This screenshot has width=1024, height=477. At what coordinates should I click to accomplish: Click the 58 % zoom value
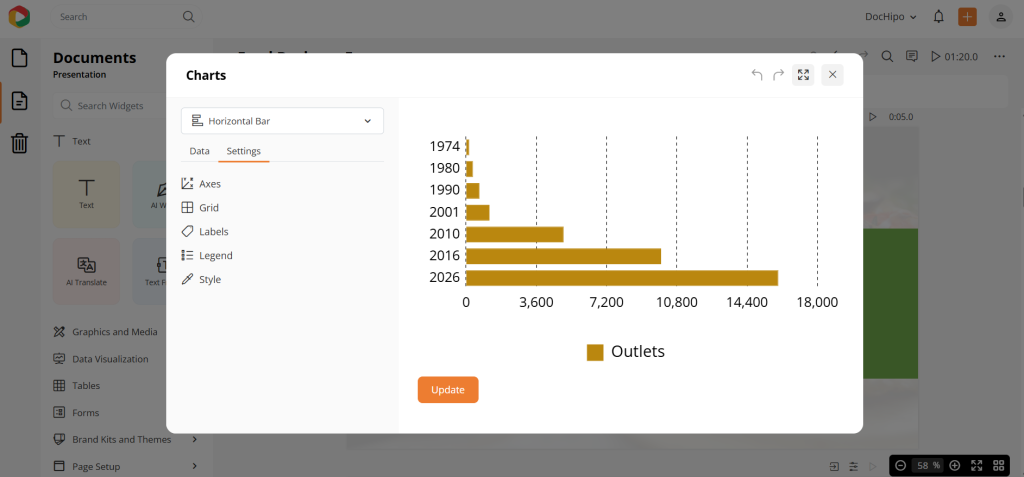[x=928, y=465]
